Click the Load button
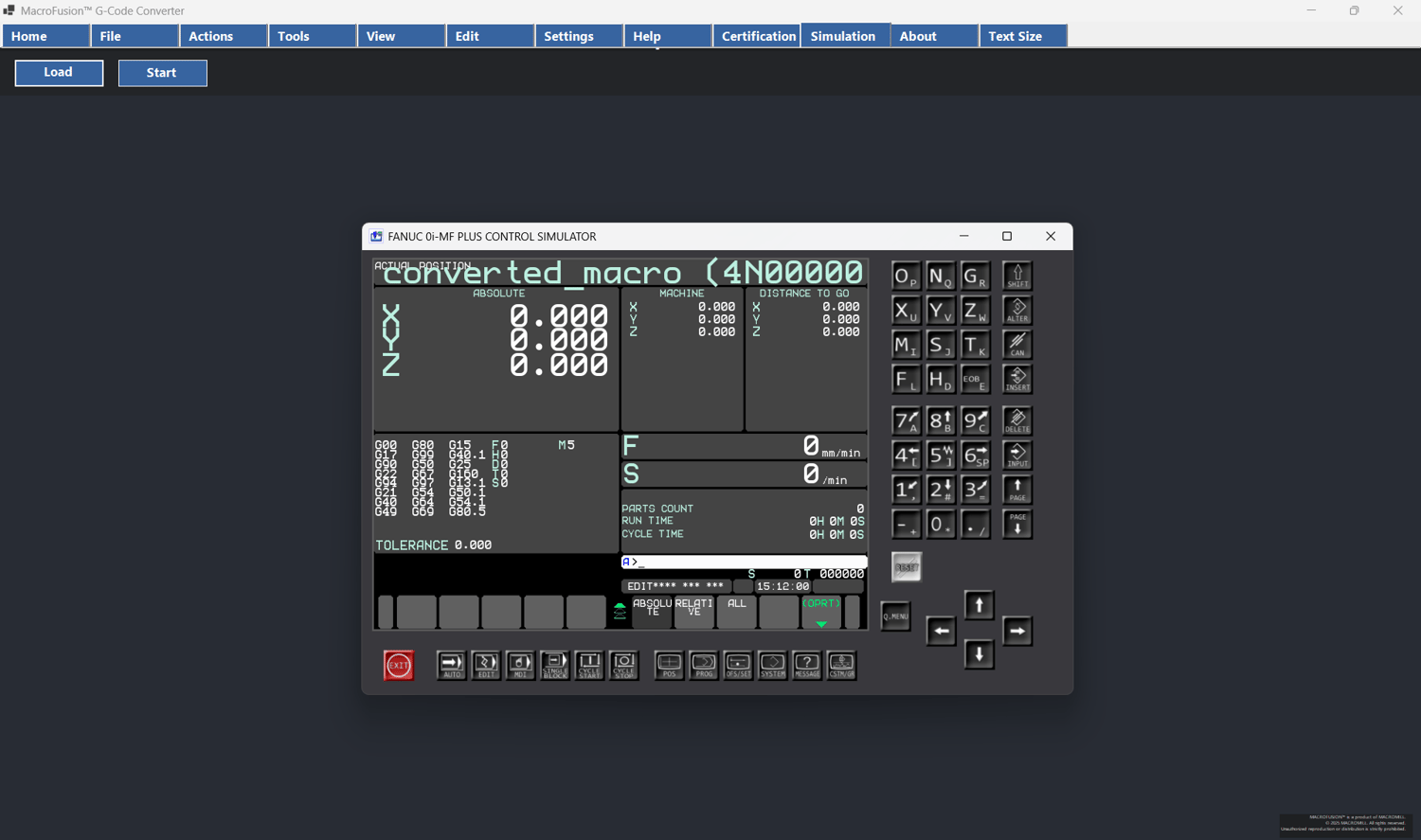Image resolution: width=1421 pixels, height=840 pixels. click(x=59, y=73)
